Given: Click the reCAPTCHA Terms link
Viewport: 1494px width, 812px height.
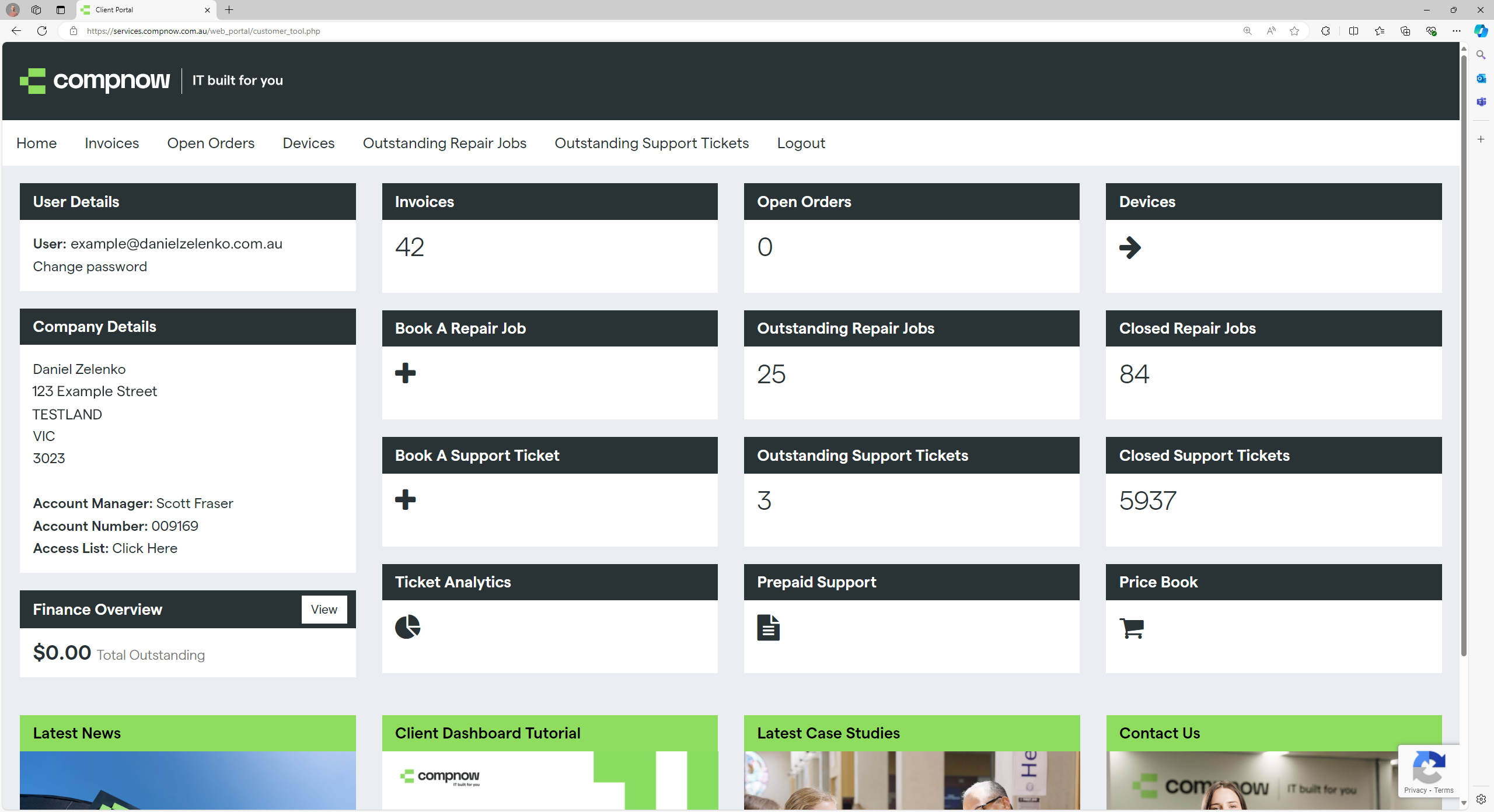Looking at the screenshot, I should point(1444,790).
